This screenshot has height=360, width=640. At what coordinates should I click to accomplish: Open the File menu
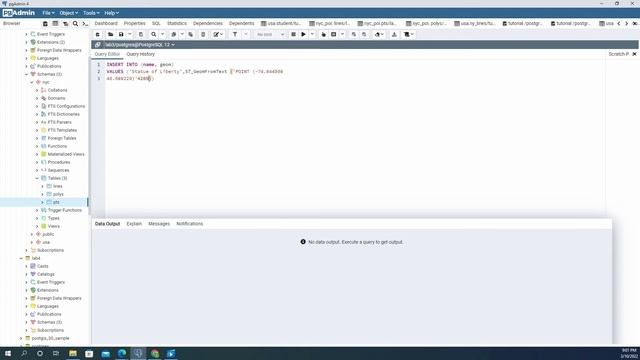(x=48, y=13)
